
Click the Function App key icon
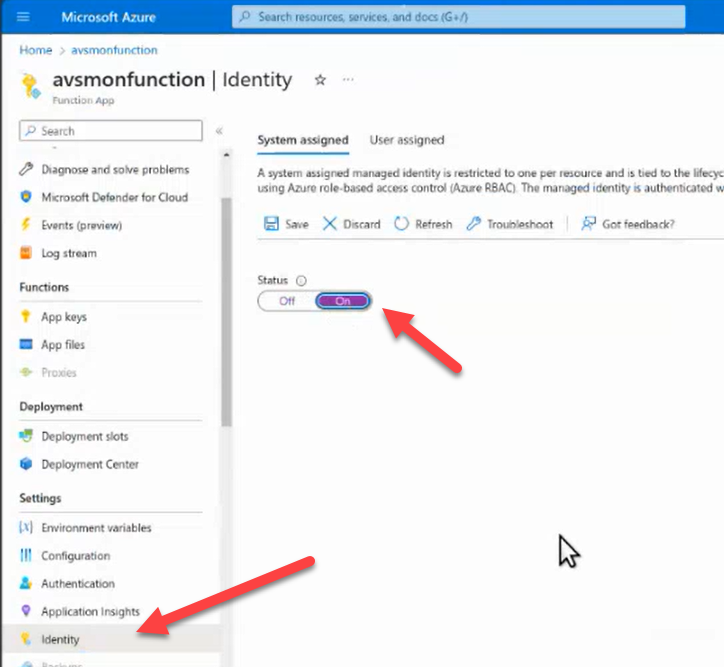click(31, 86)
